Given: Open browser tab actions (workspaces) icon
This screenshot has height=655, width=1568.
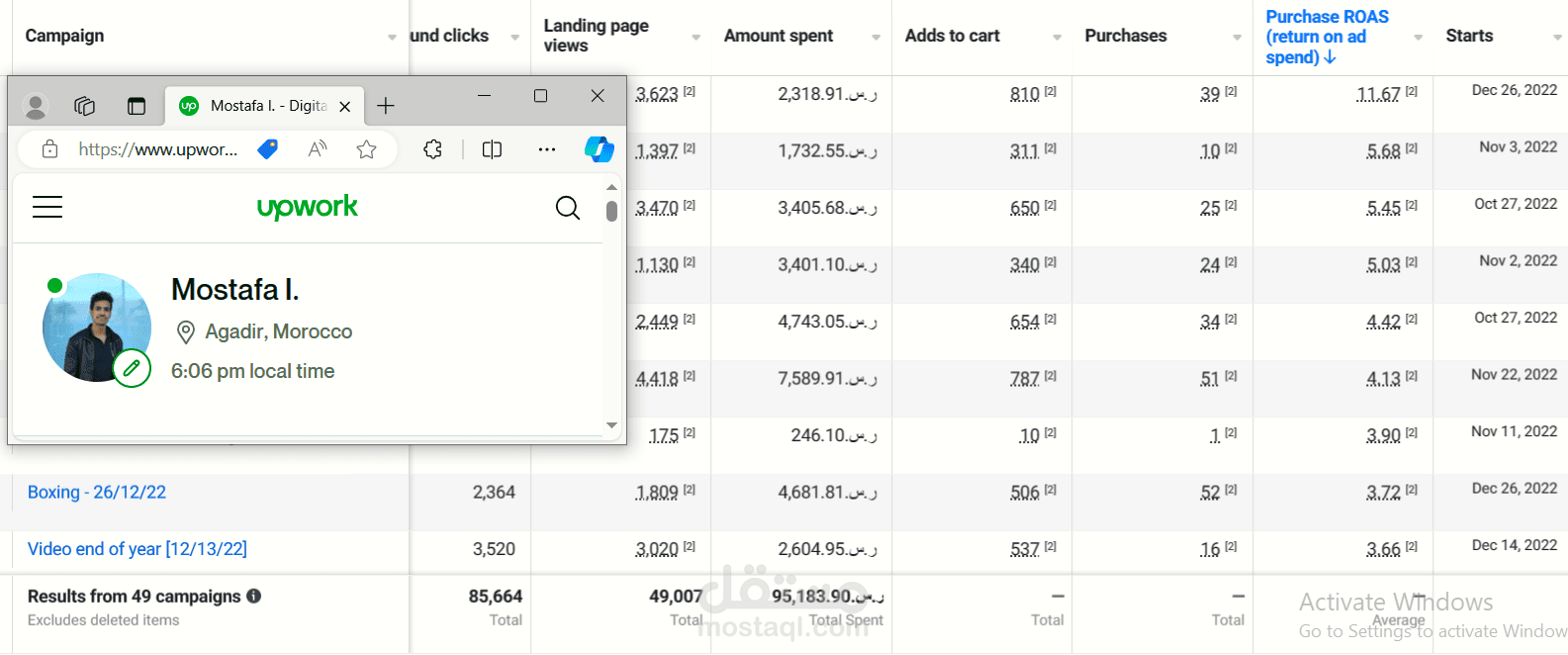Looking at the screenshot, I should [x=85, y=106].
